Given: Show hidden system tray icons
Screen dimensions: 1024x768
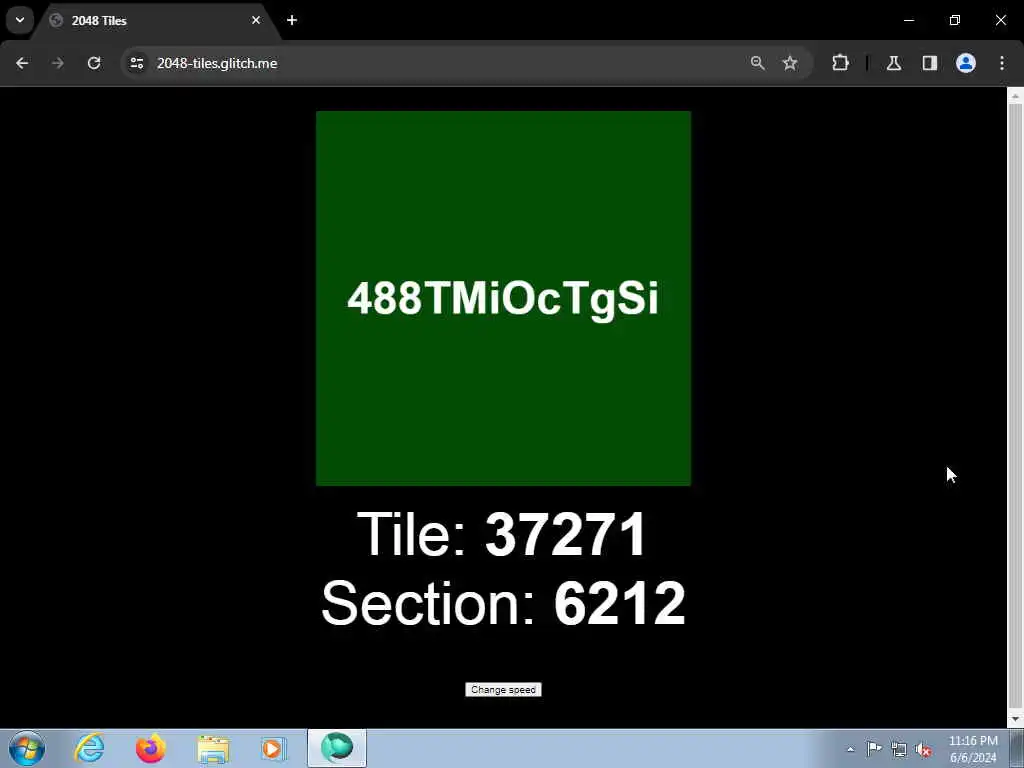Looking at the screenshot, I should [850, 749].
